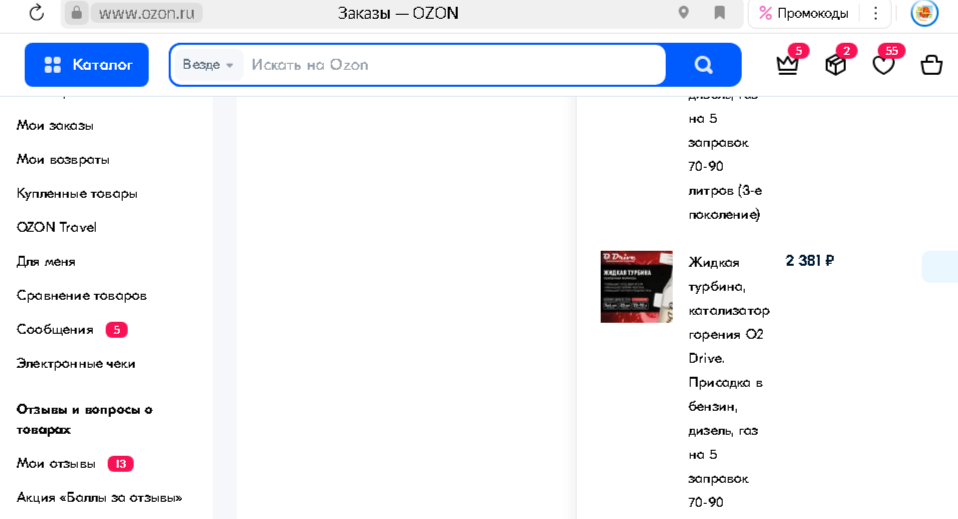This screenshot has width=958, height=519.
Task: Open Акция «Баллы за отзывы»
Action: tap(99, 498)
